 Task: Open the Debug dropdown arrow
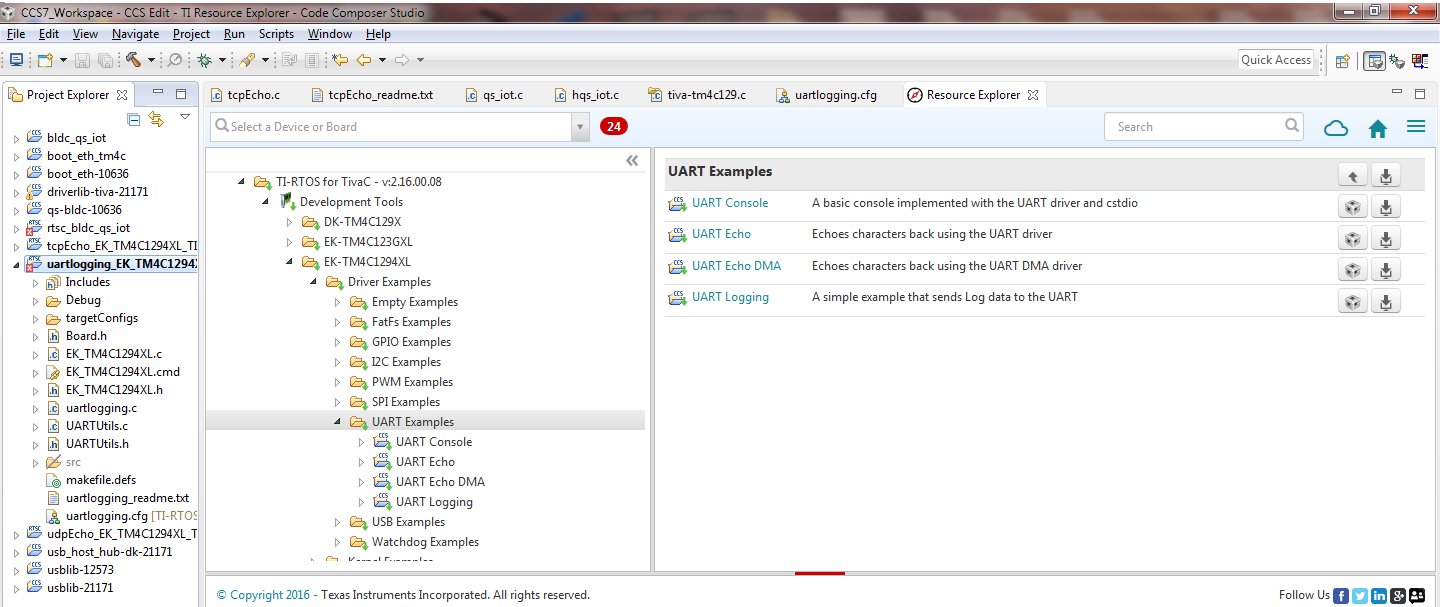click(x=222, y=60)
